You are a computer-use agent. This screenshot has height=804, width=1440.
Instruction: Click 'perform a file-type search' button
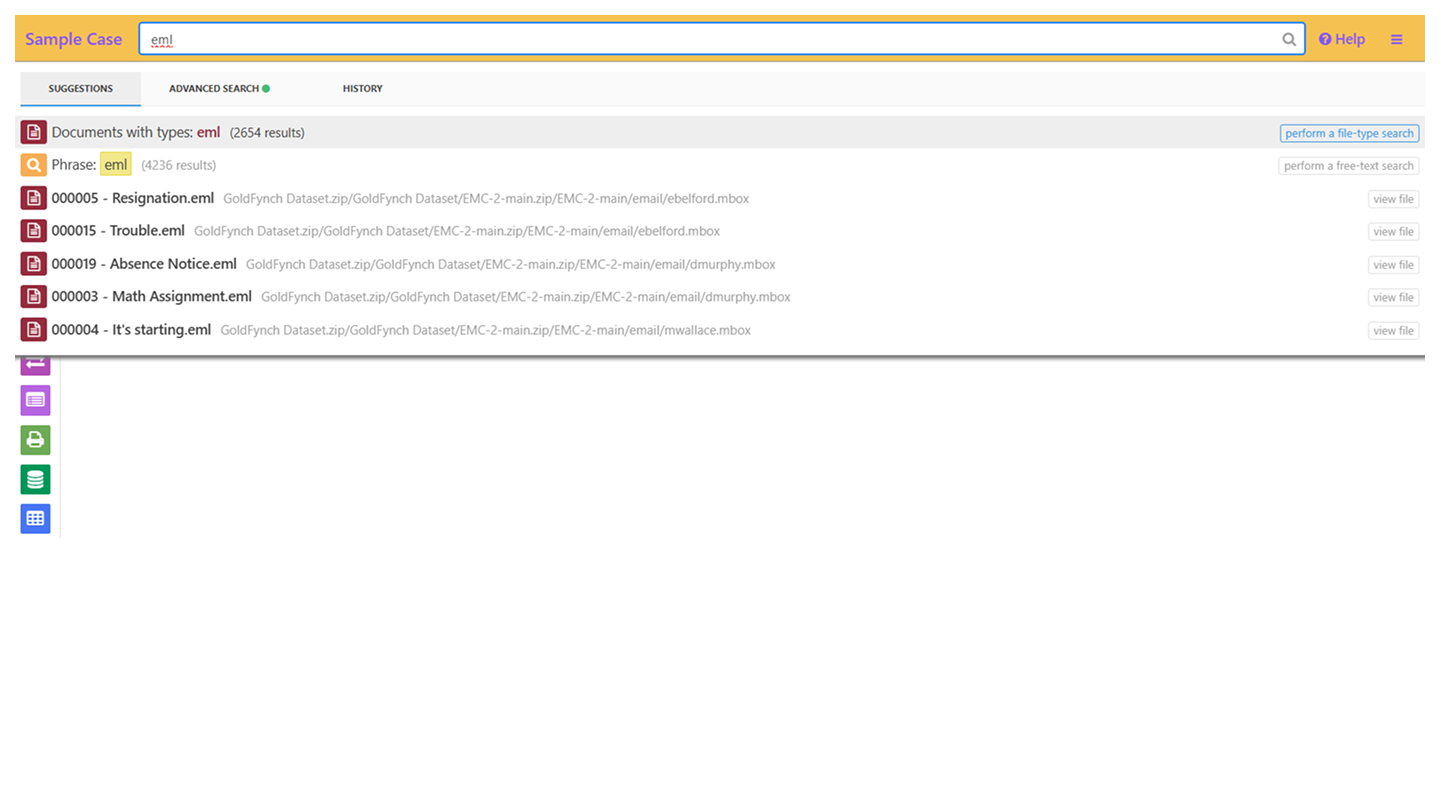1349,133
